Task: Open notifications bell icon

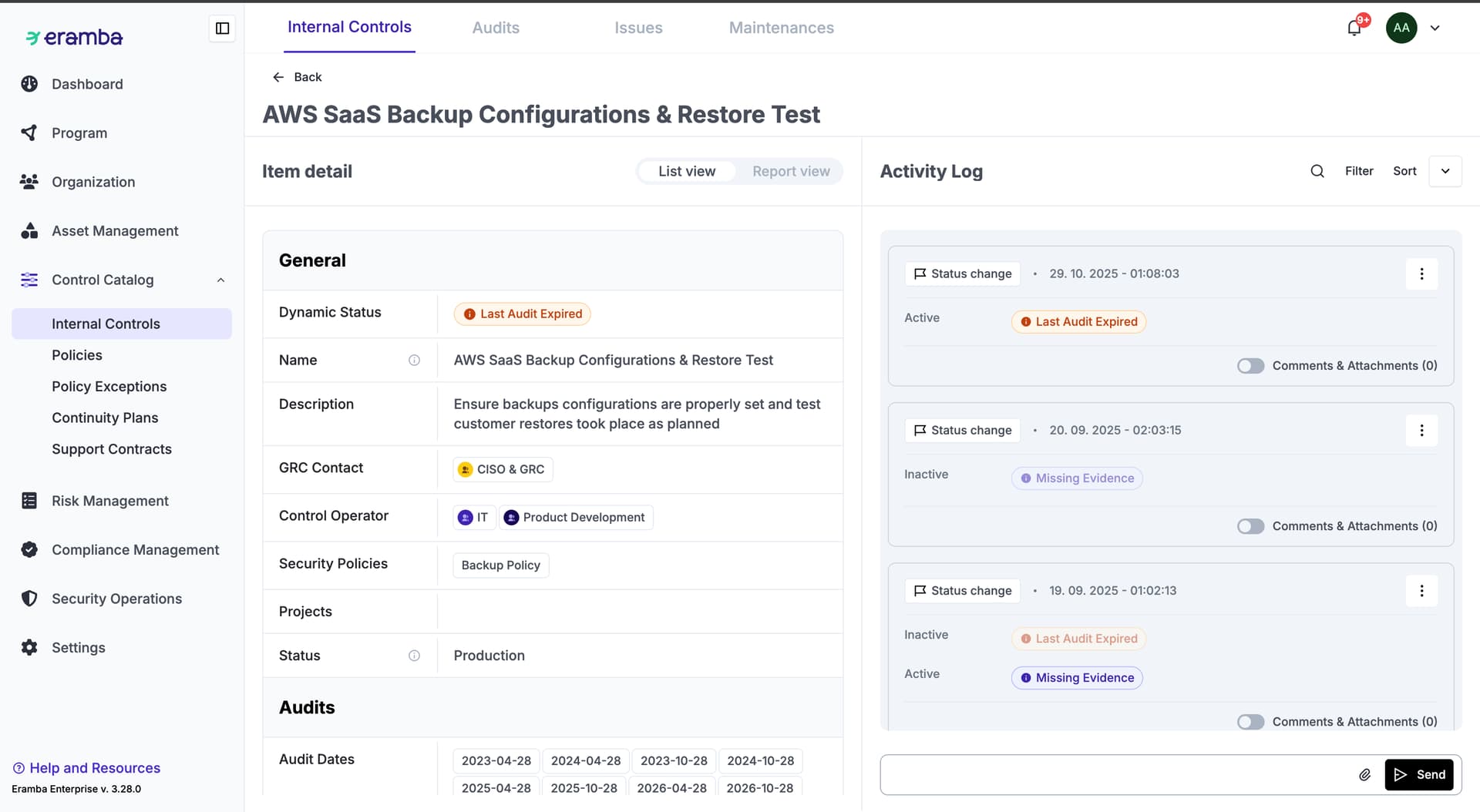Action: 1354,29
